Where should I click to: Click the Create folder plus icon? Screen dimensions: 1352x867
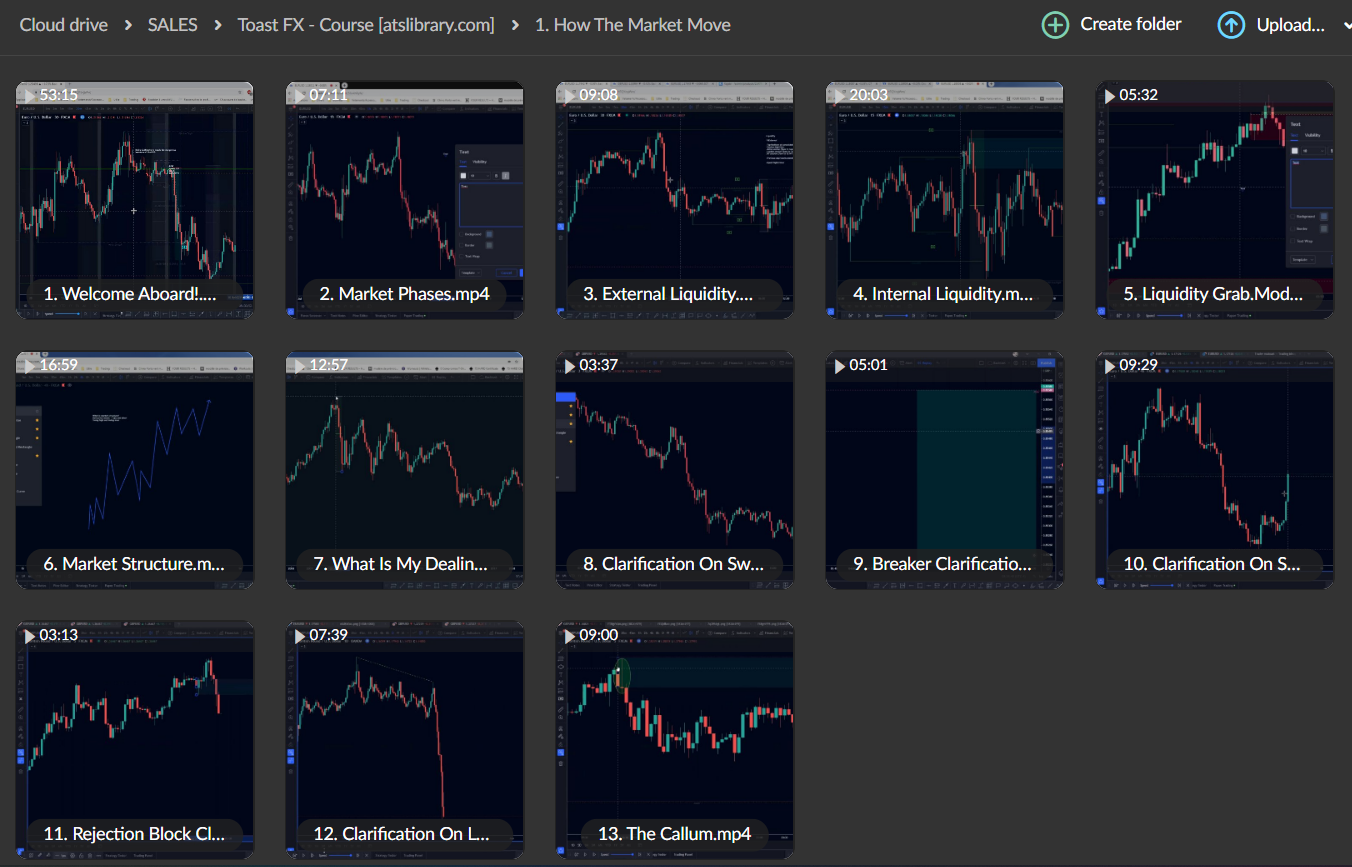point(1055,25)
